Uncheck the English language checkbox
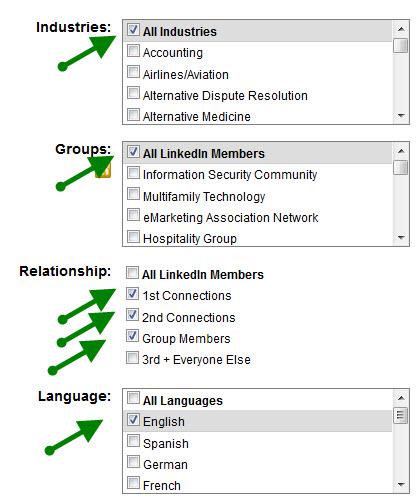The image size is (420, 504). 133,419
